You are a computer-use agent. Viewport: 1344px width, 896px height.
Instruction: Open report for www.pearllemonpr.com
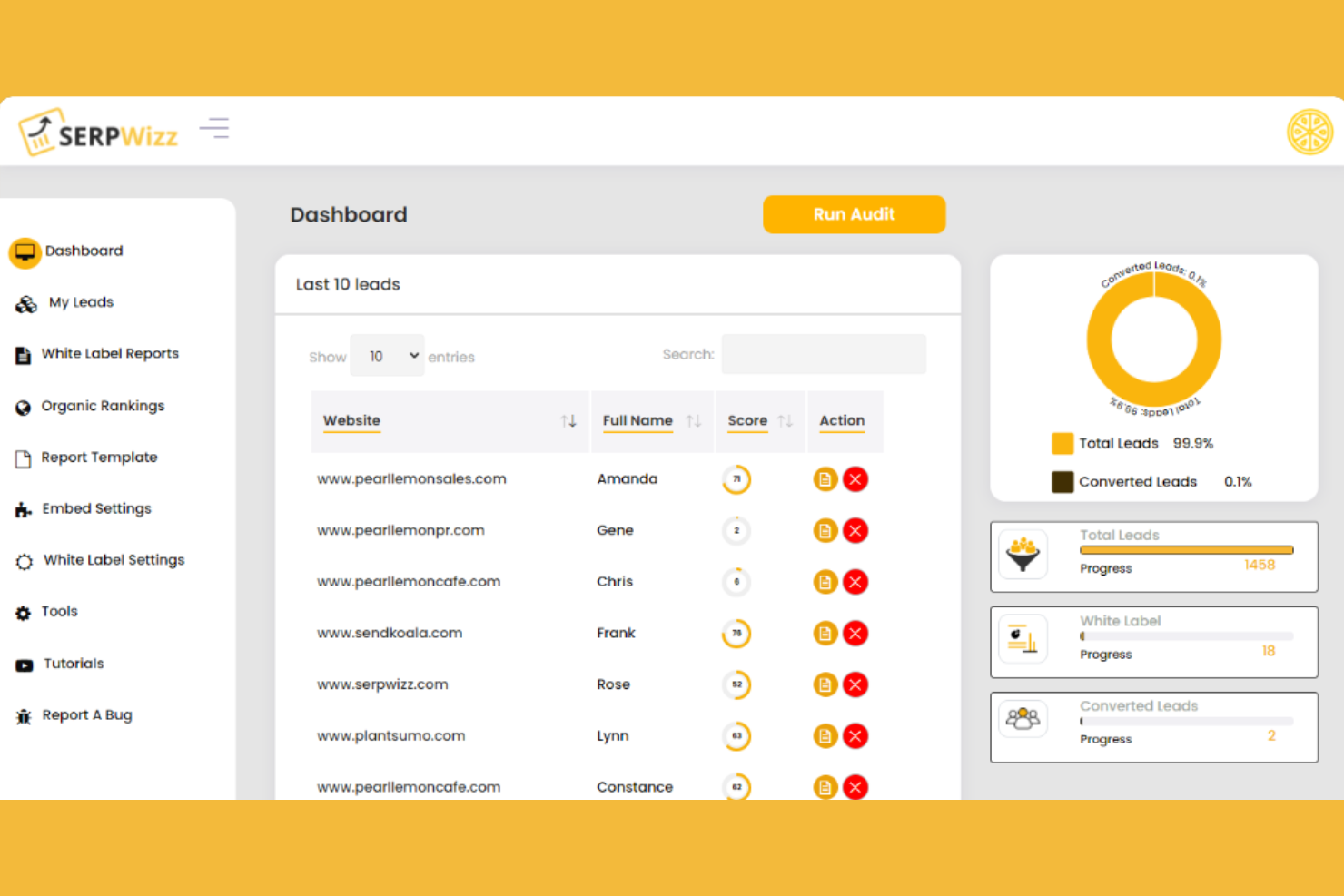[x=825, y=530]
